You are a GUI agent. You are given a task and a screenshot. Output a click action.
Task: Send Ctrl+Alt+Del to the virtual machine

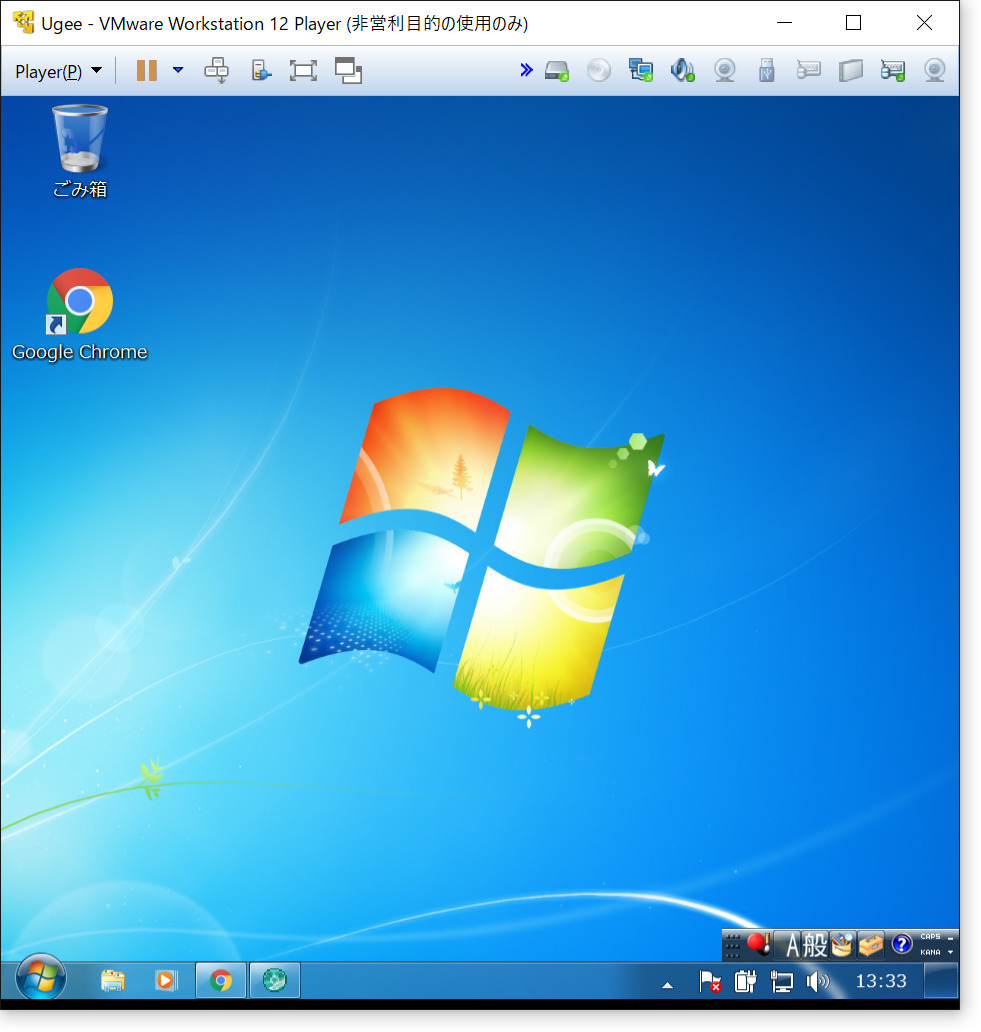click(x=216, y=70)
